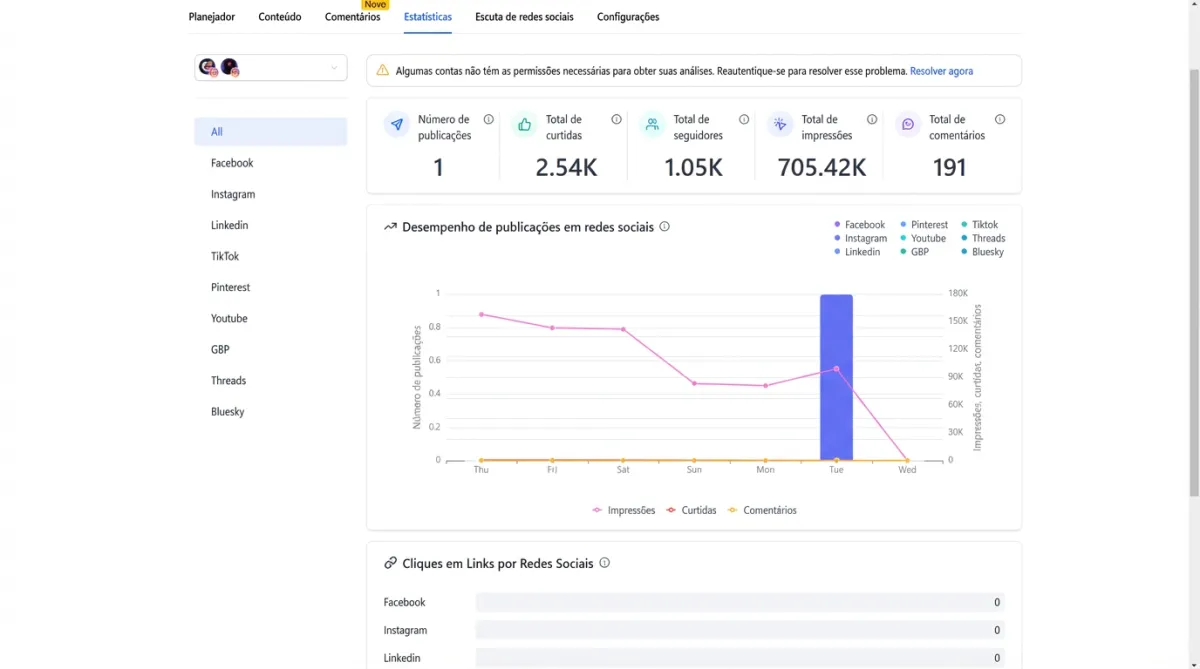This screenshot has height=669, width=1200.
Task: Click info icon beside Cliques em Links
Action: (605, 563)
